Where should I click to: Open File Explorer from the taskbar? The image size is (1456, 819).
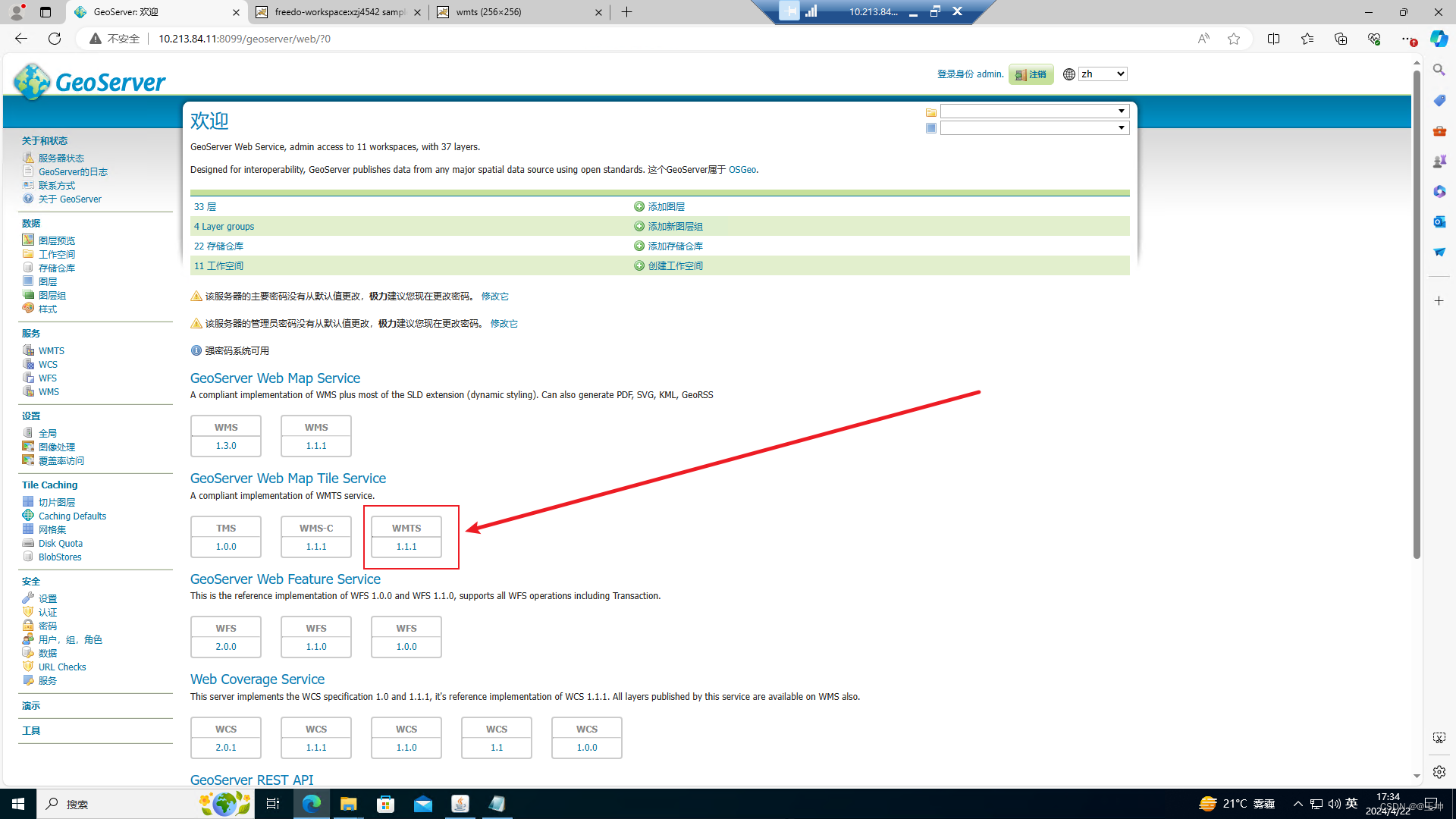point(348,804)
